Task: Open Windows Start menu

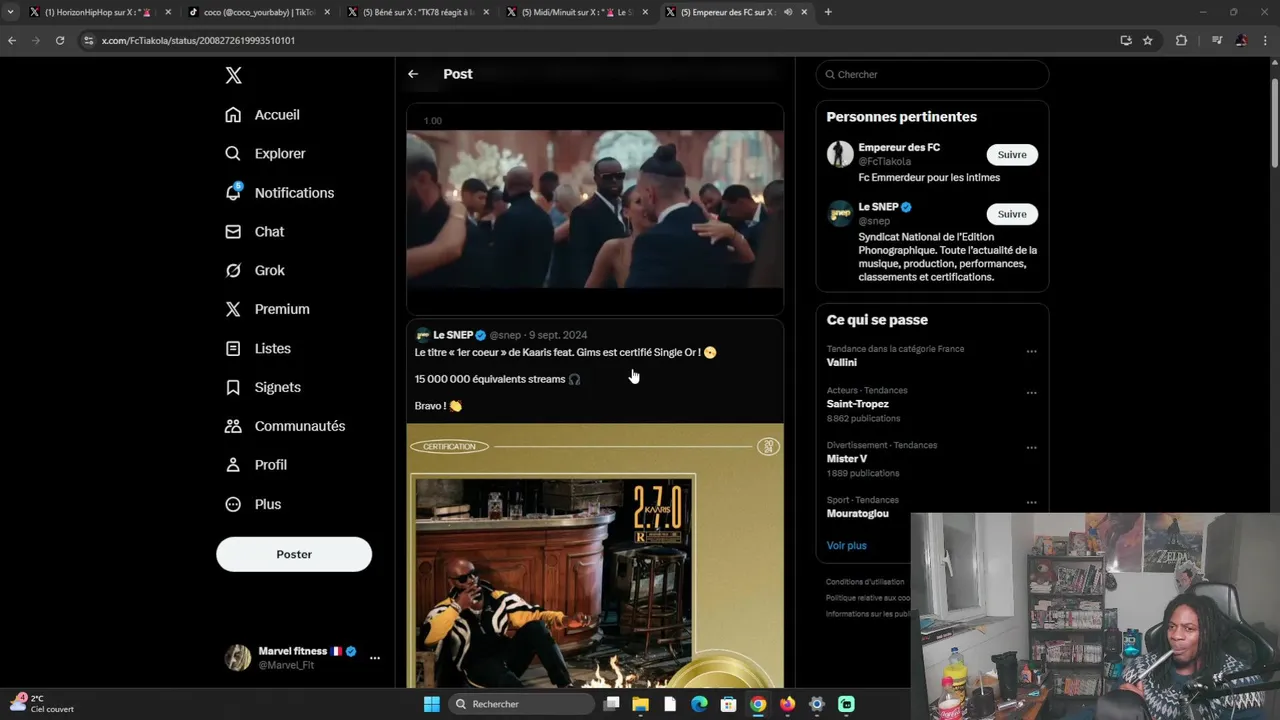Action: [431, 704]
